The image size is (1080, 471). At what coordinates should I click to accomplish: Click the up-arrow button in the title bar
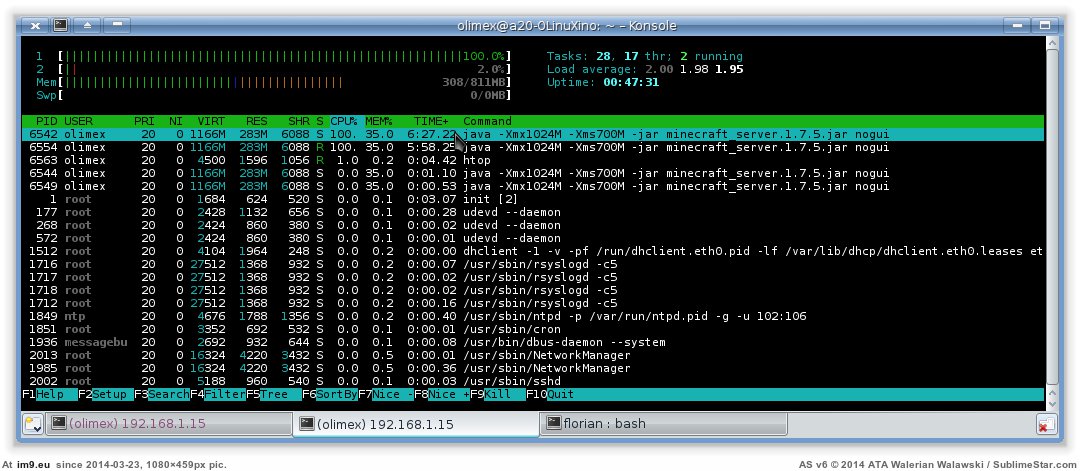pos(87,22)
